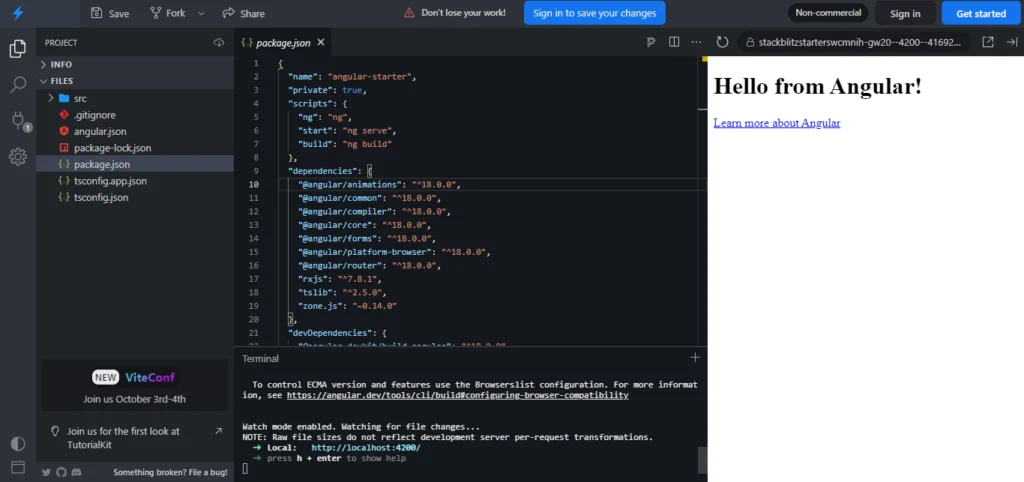
Task: Open the angular.dev browser compatibility link
Action: pos(457,395)
